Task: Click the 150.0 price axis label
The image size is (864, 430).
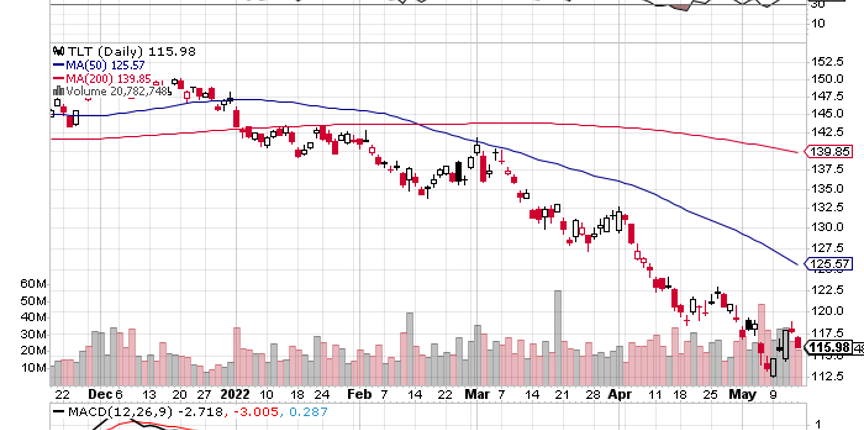Action: click(827, 79)
